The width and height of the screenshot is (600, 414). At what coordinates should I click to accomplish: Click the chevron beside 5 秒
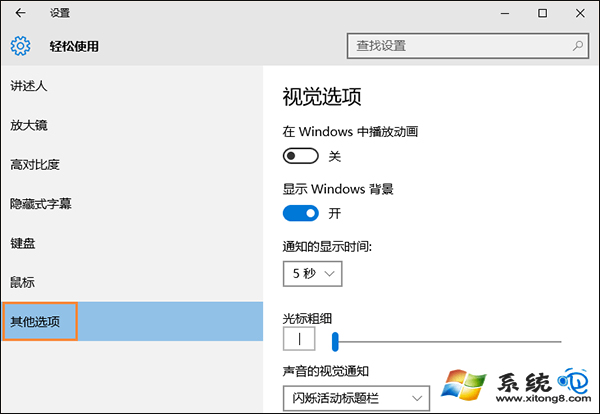click(x=329, y=274)
